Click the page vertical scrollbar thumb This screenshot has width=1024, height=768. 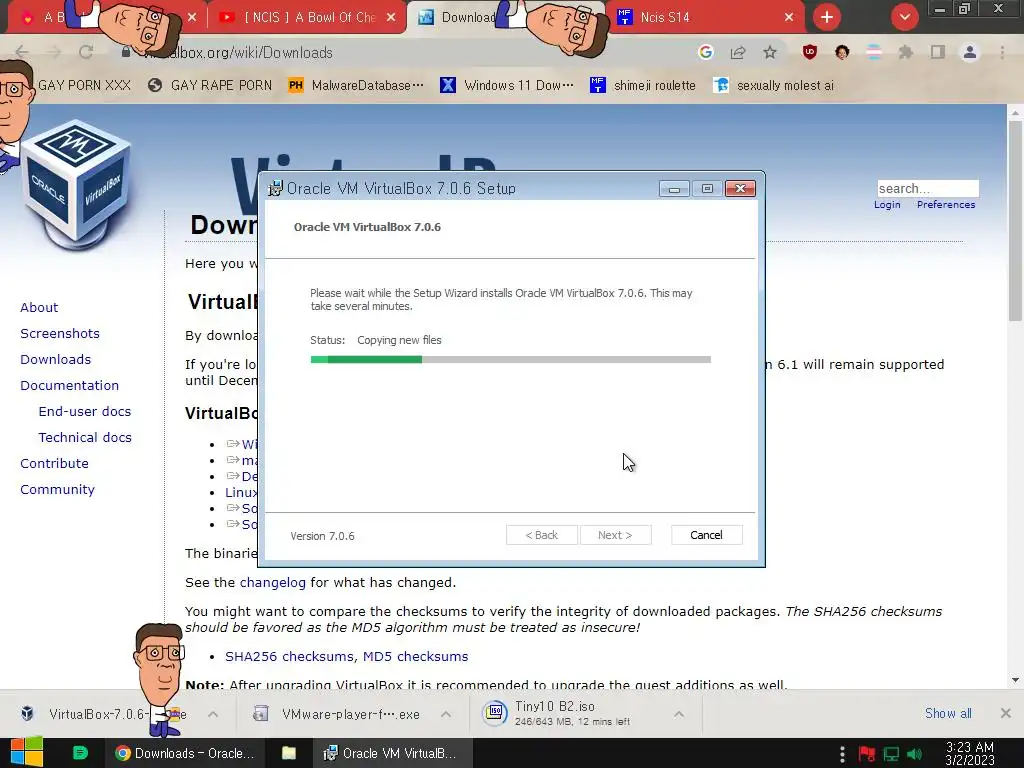point(1015,222)
